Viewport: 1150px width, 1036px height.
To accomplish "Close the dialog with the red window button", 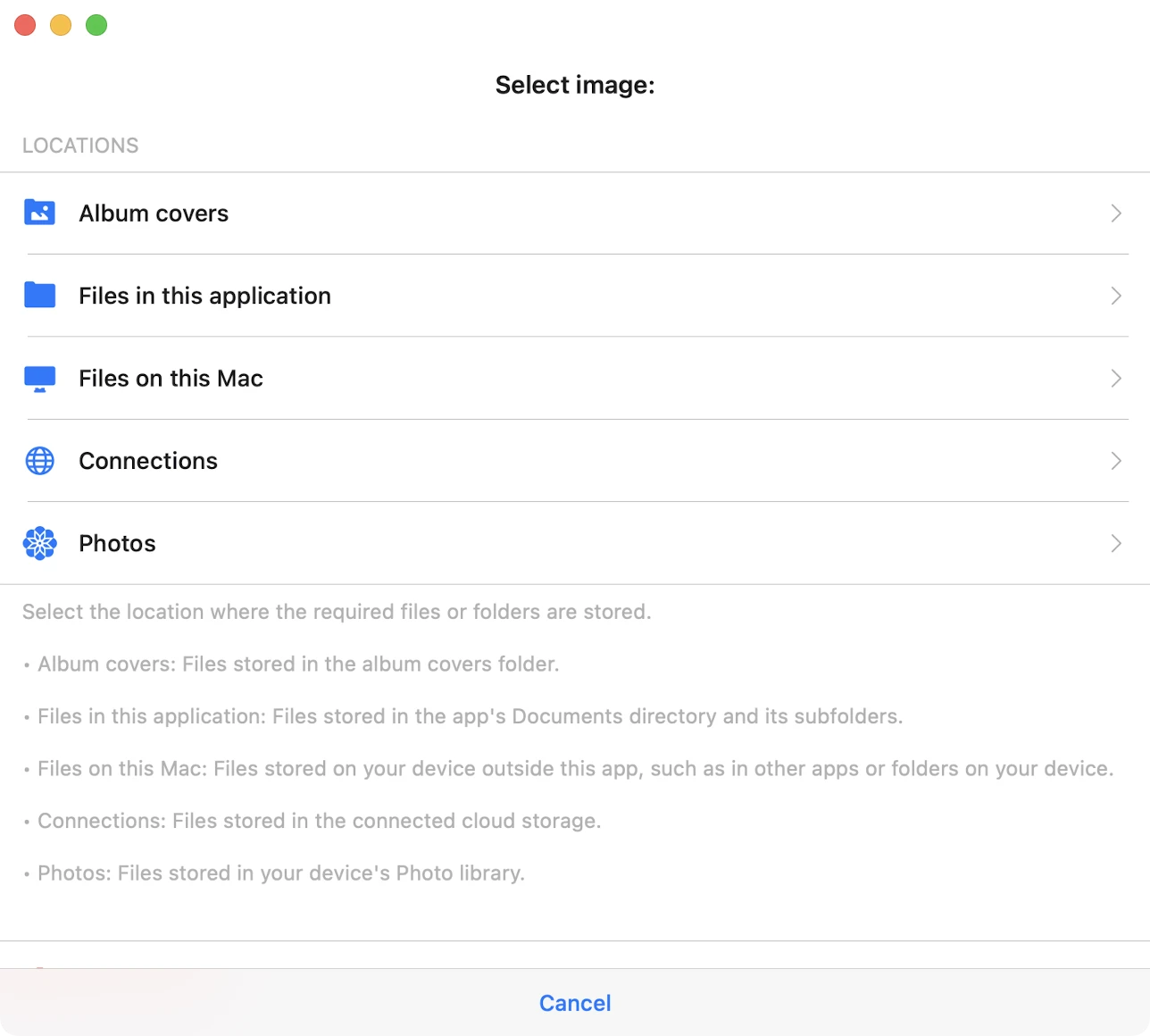I will [x=25, y=25].
